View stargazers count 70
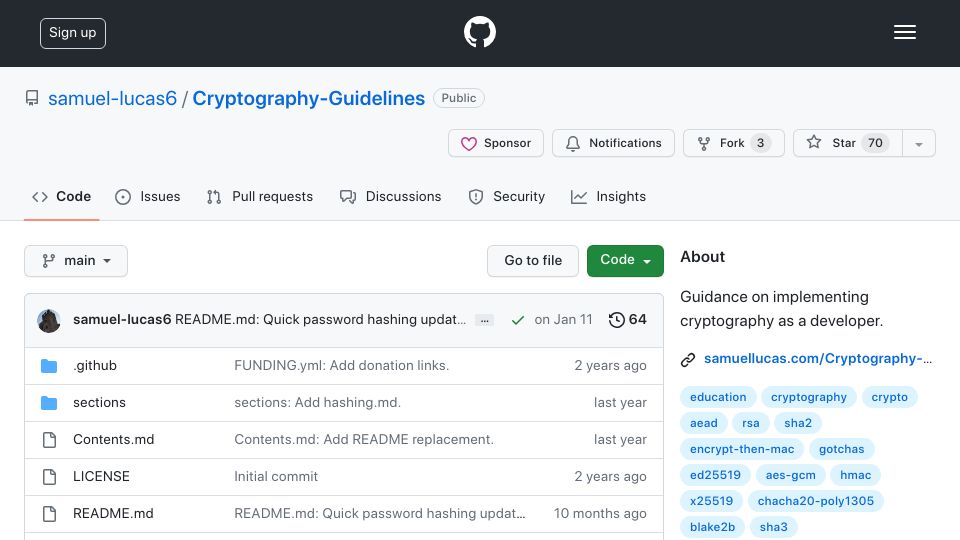The width and height of the screenshot is (960, 540). point(876,143)
